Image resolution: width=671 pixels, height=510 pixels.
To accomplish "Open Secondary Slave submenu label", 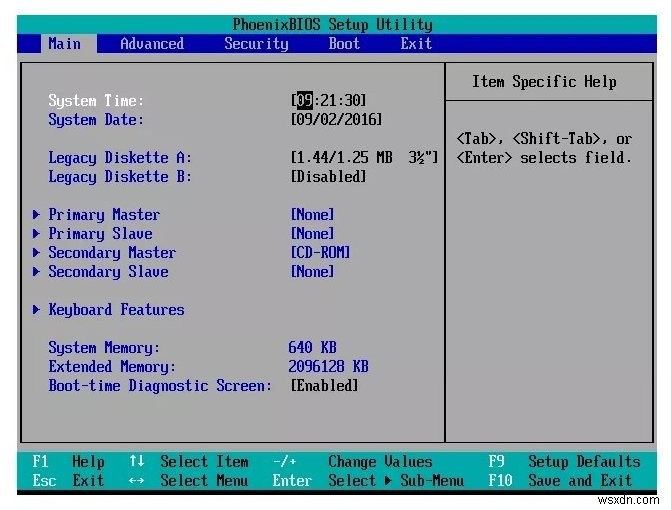I will tap(108, 272).
